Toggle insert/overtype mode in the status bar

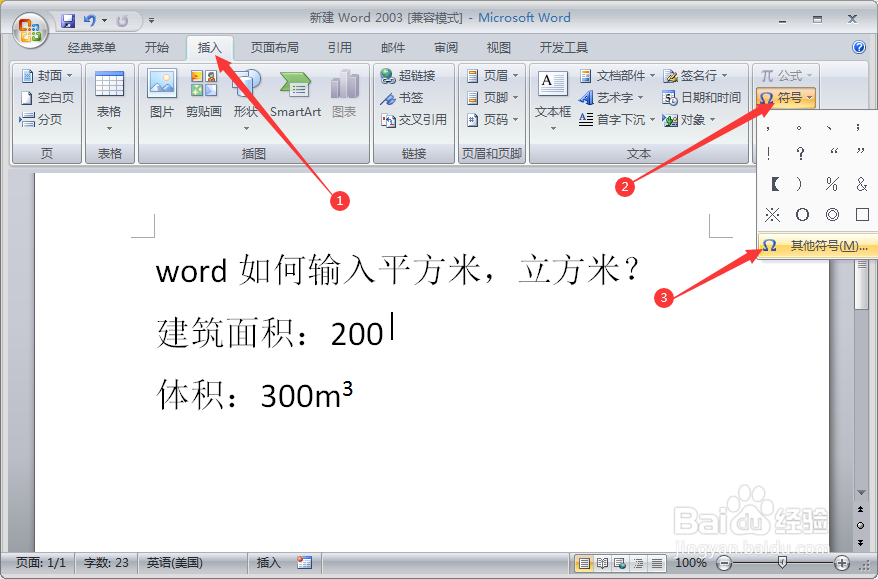pyautogui.click(x=266, y=563)
